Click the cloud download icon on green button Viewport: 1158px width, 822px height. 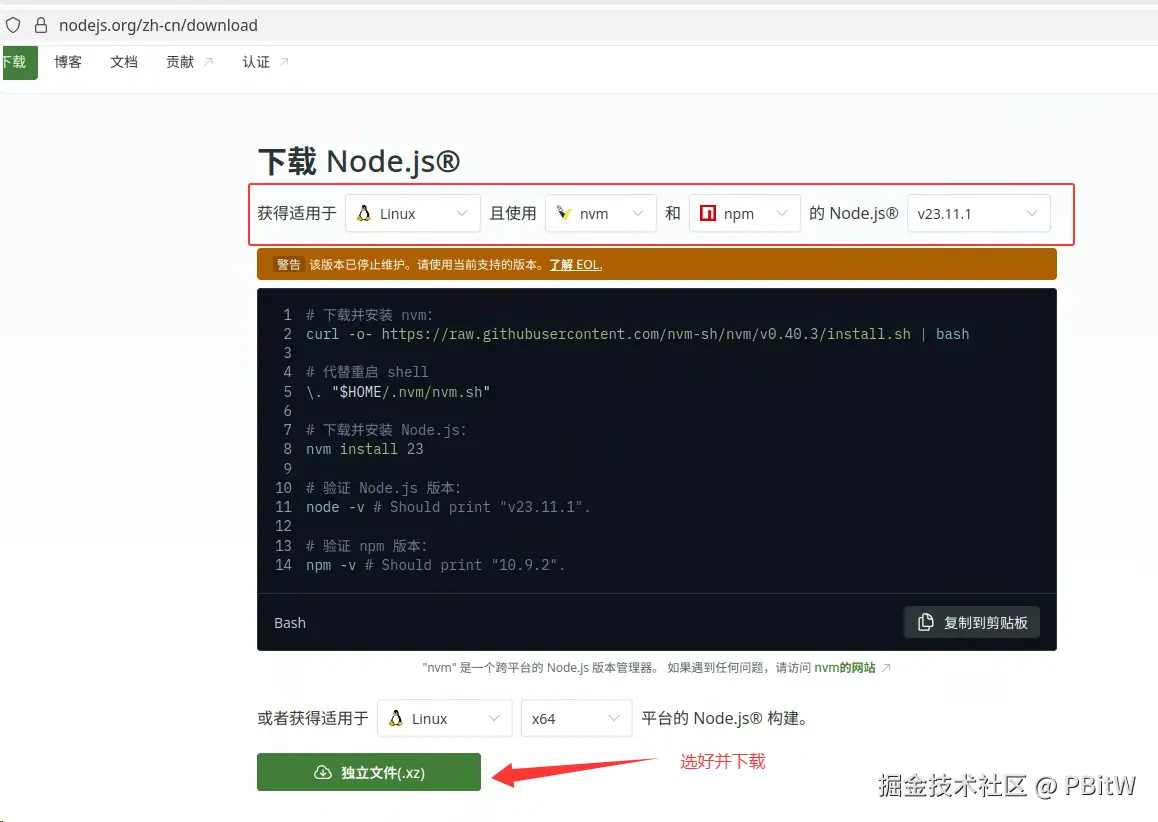[323, 773]
